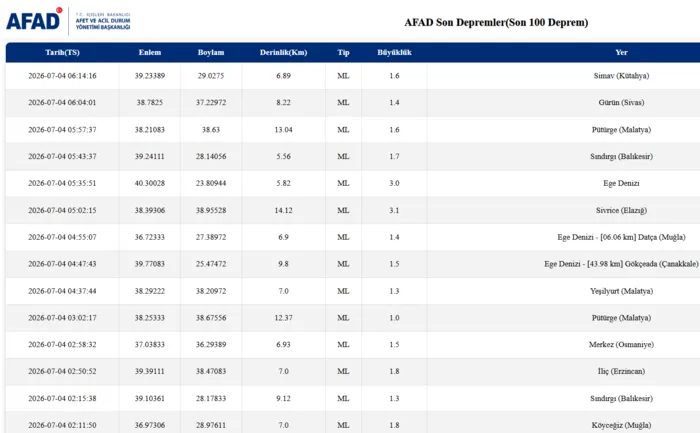Screen dimensions: 700x433
Task: Sort by the Enlem column header
Action: coord(150,52)
